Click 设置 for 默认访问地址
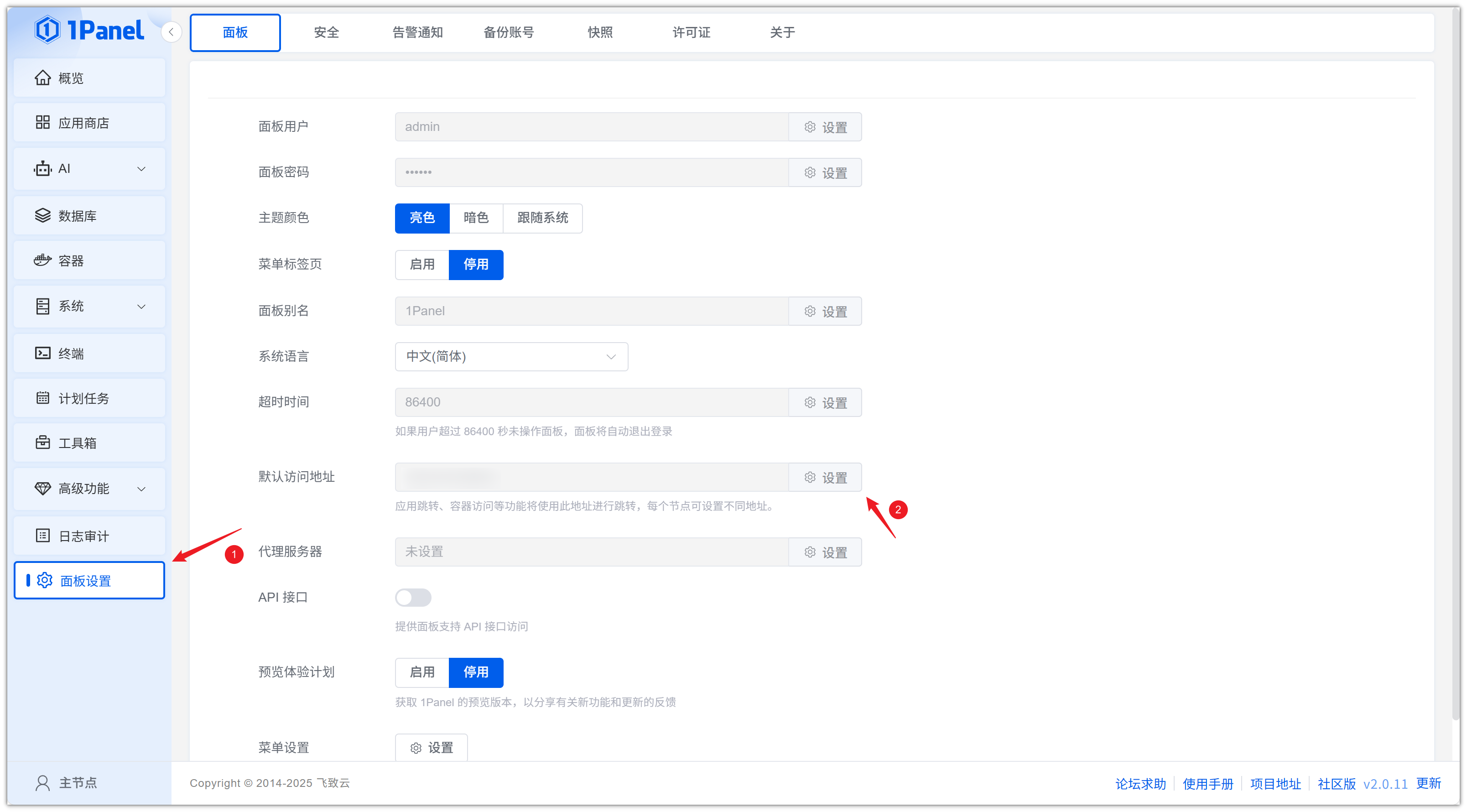Viewport: 1467px width, 812px height. 825,477
